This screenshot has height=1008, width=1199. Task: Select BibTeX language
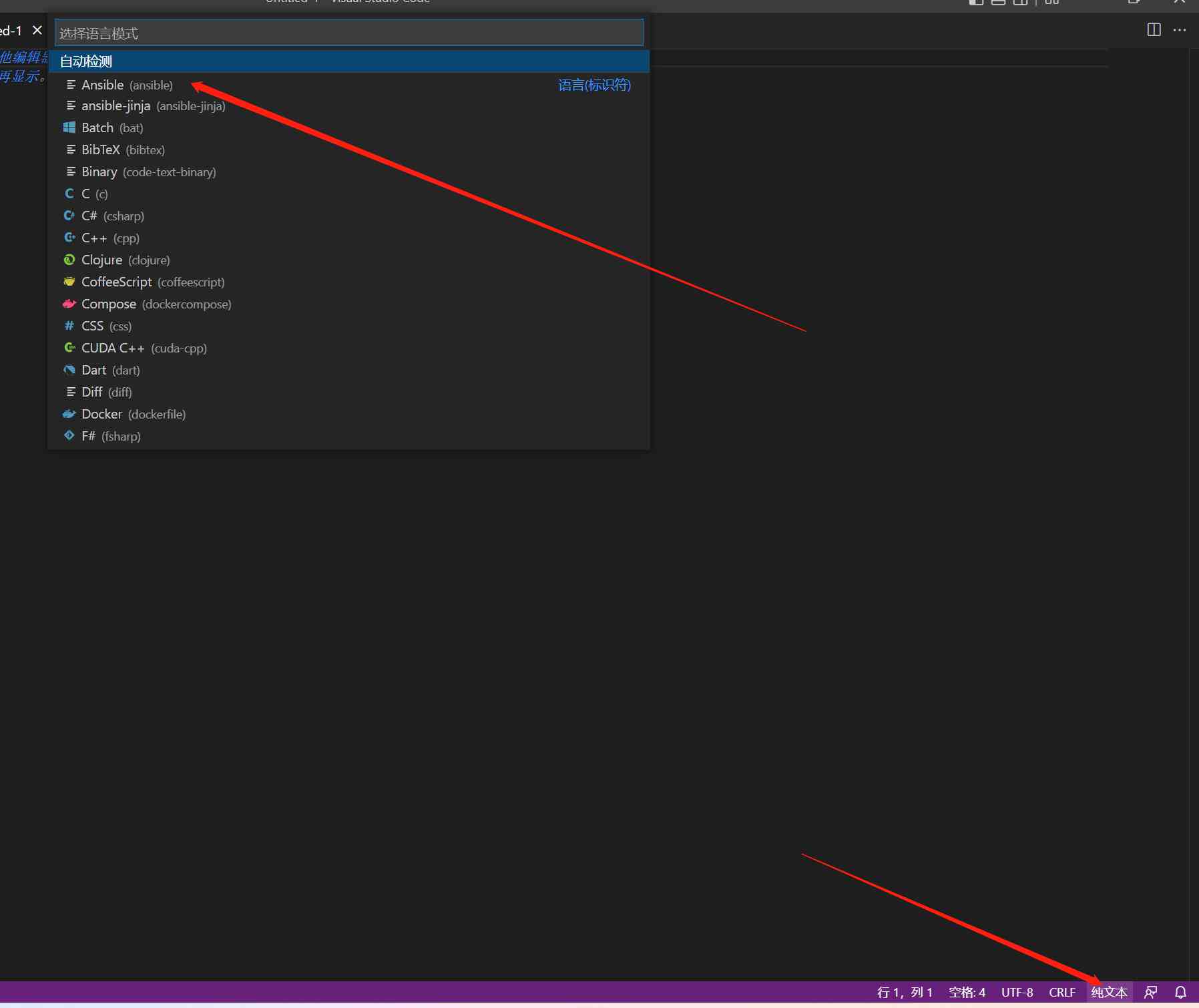tap(348, 150)
